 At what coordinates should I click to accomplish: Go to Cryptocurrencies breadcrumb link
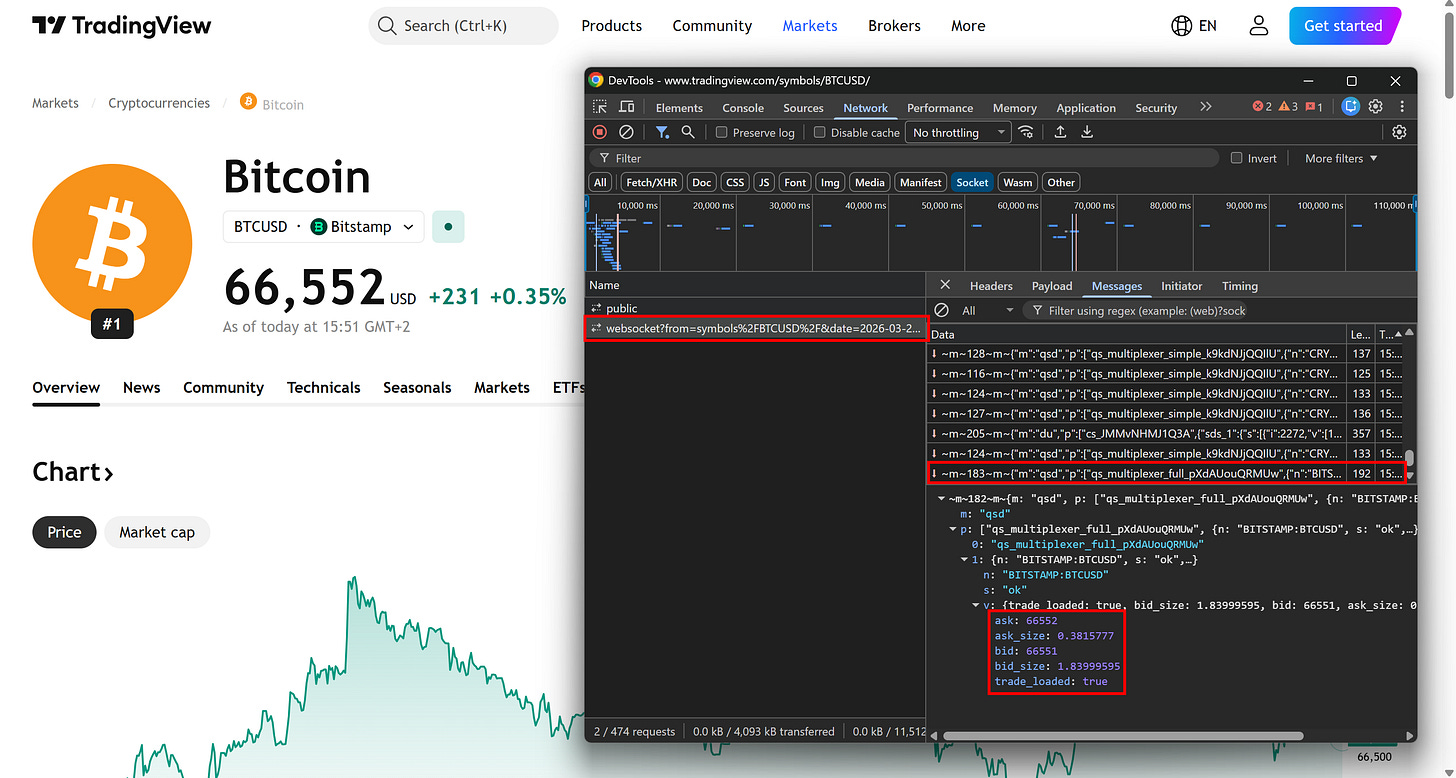click(x=159, y=103)
